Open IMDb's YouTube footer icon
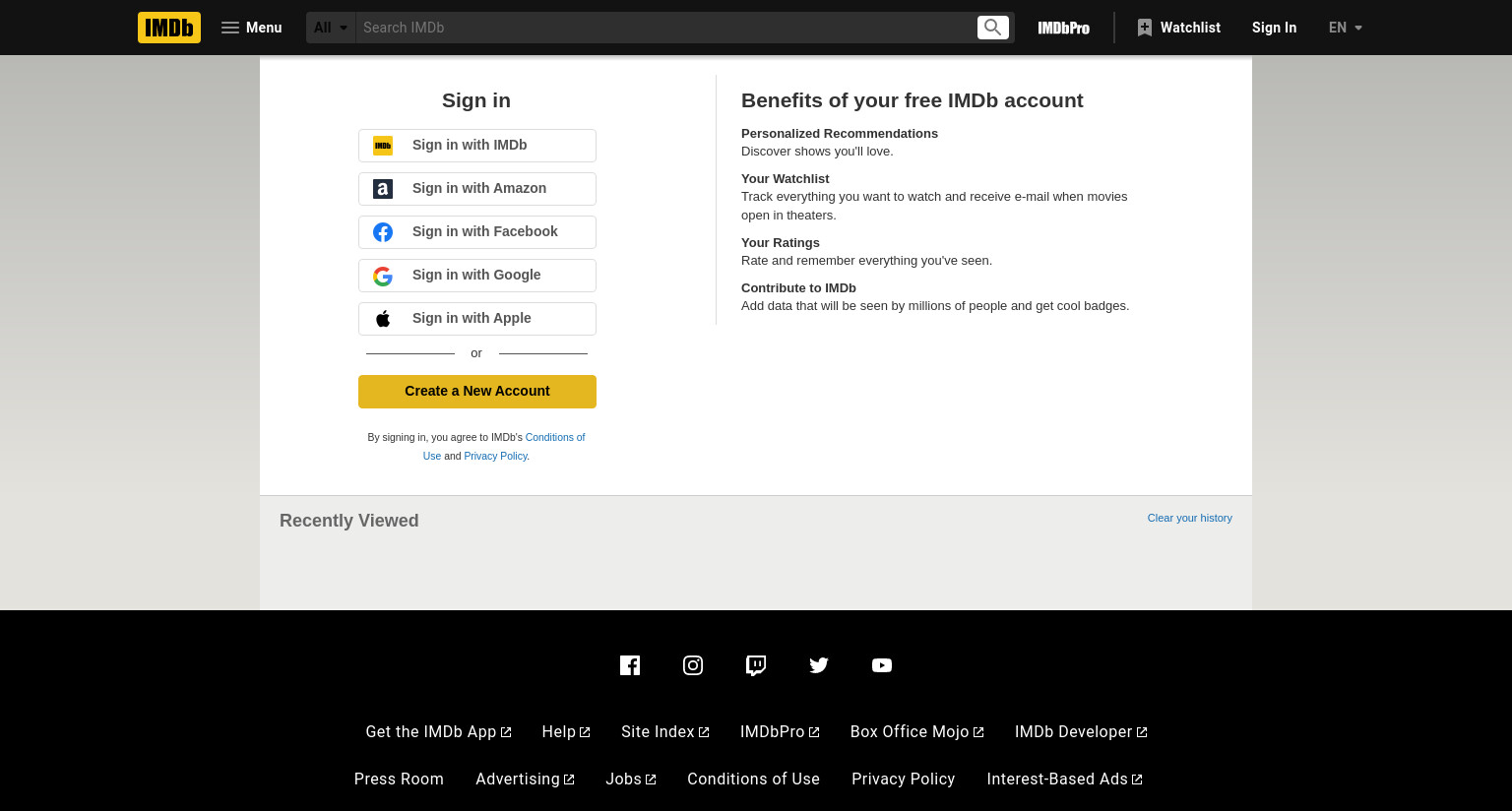1512x811 pixels. click(x=882, y=665)
